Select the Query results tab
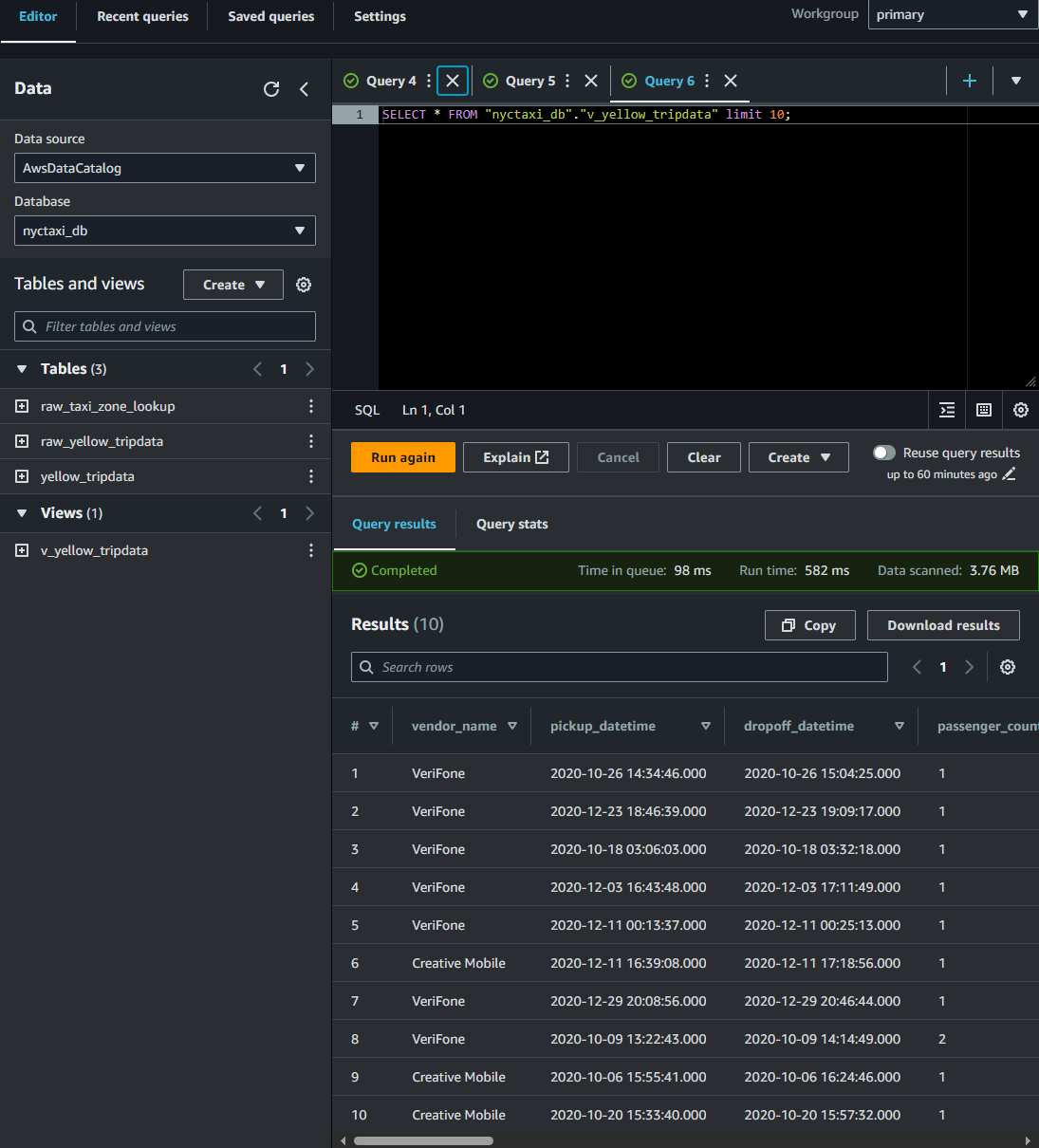The height and width of the screenshot is (1148, 1039). coord(394,524)
